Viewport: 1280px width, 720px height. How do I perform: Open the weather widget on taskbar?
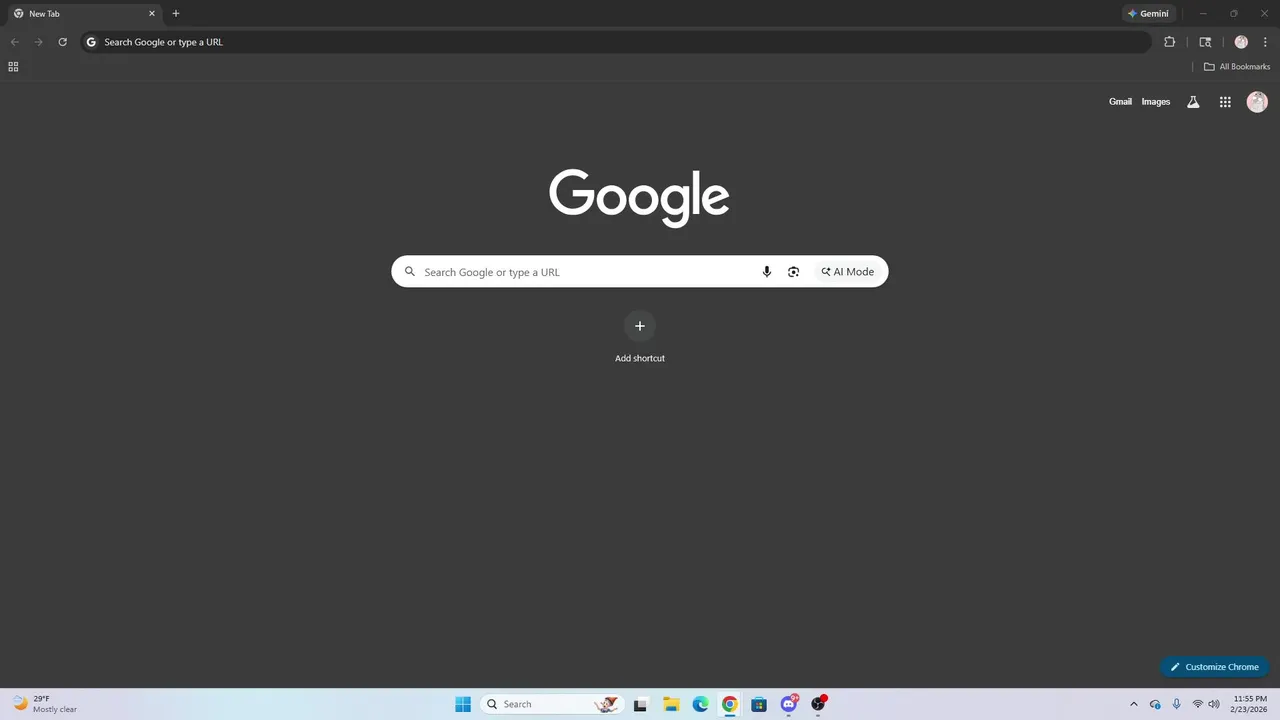click(x=45, y=704)
